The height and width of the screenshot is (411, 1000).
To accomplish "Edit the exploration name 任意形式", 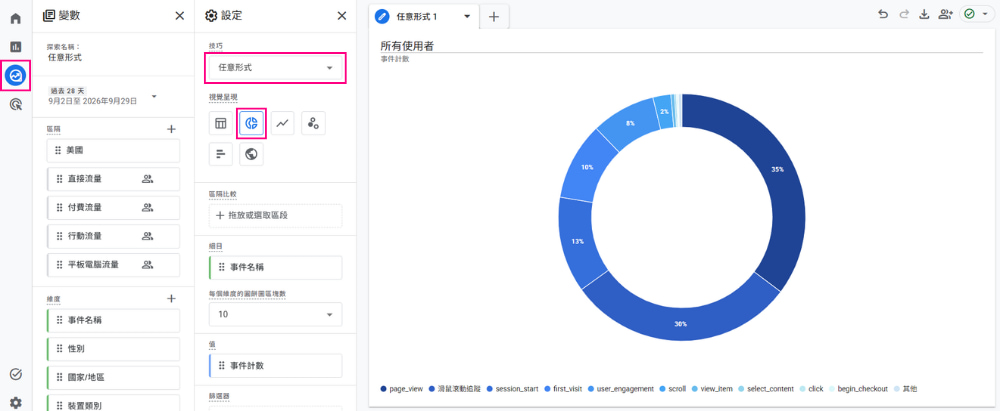I will click(x=65, y=57).
